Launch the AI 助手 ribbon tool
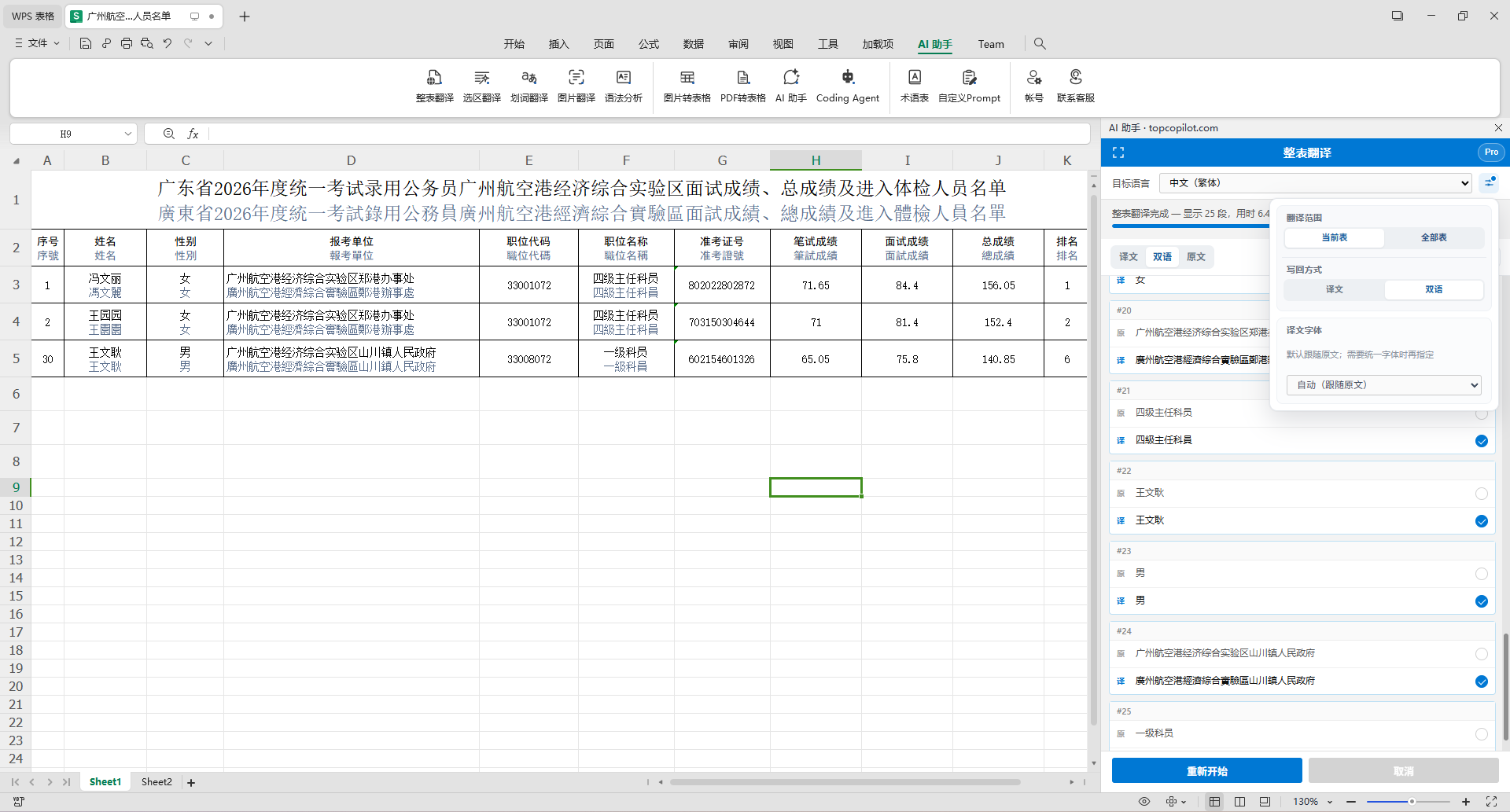Screen dimensions: 1510x812 (790, 86)
